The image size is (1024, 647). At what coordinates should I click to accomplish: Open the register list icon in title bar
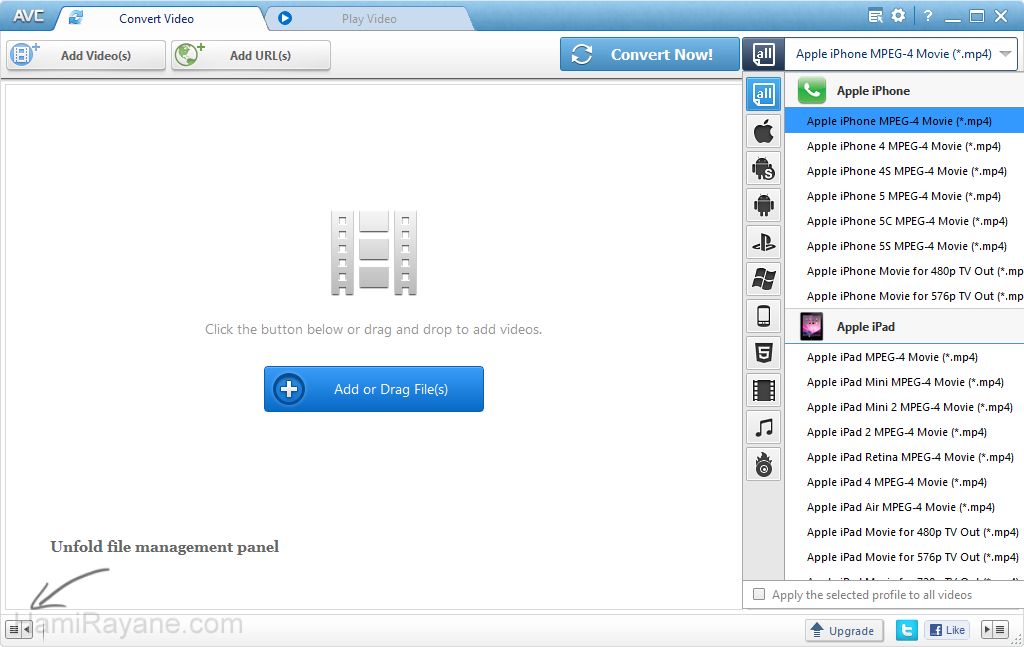875,16
